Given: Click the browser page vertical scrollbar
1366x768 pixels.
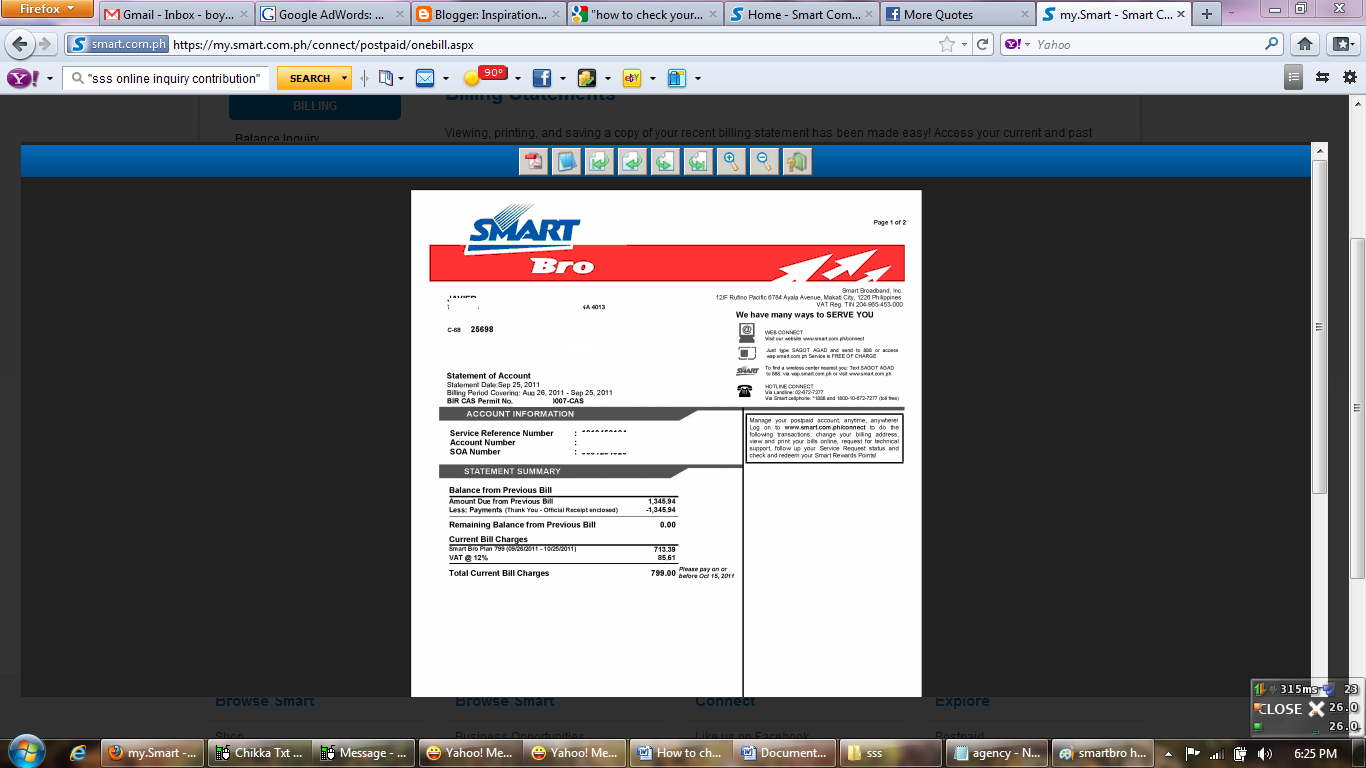Looking at the screenshot, I should 1357,408.
